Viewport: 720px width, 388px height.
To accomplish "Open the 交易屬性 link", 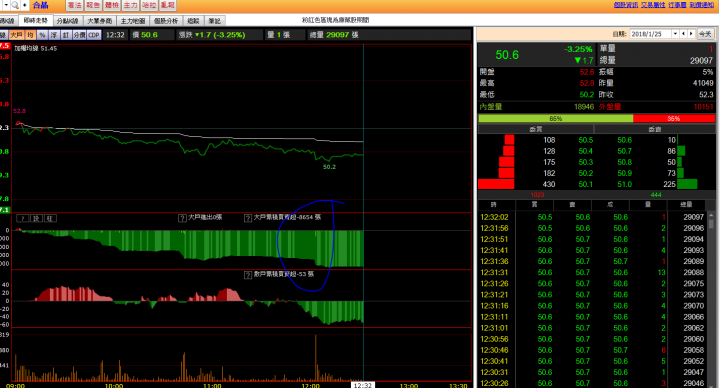I will (652, 5).
